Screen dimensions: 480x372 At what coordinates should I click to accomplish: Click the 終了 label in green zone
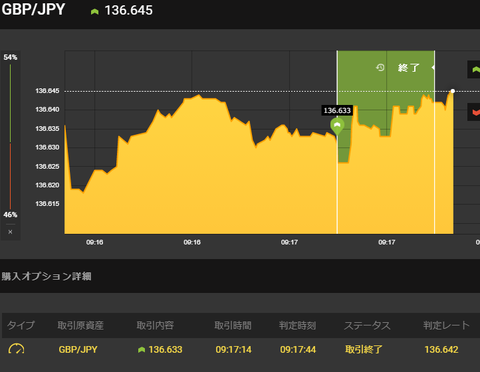[x=408, y=68]
